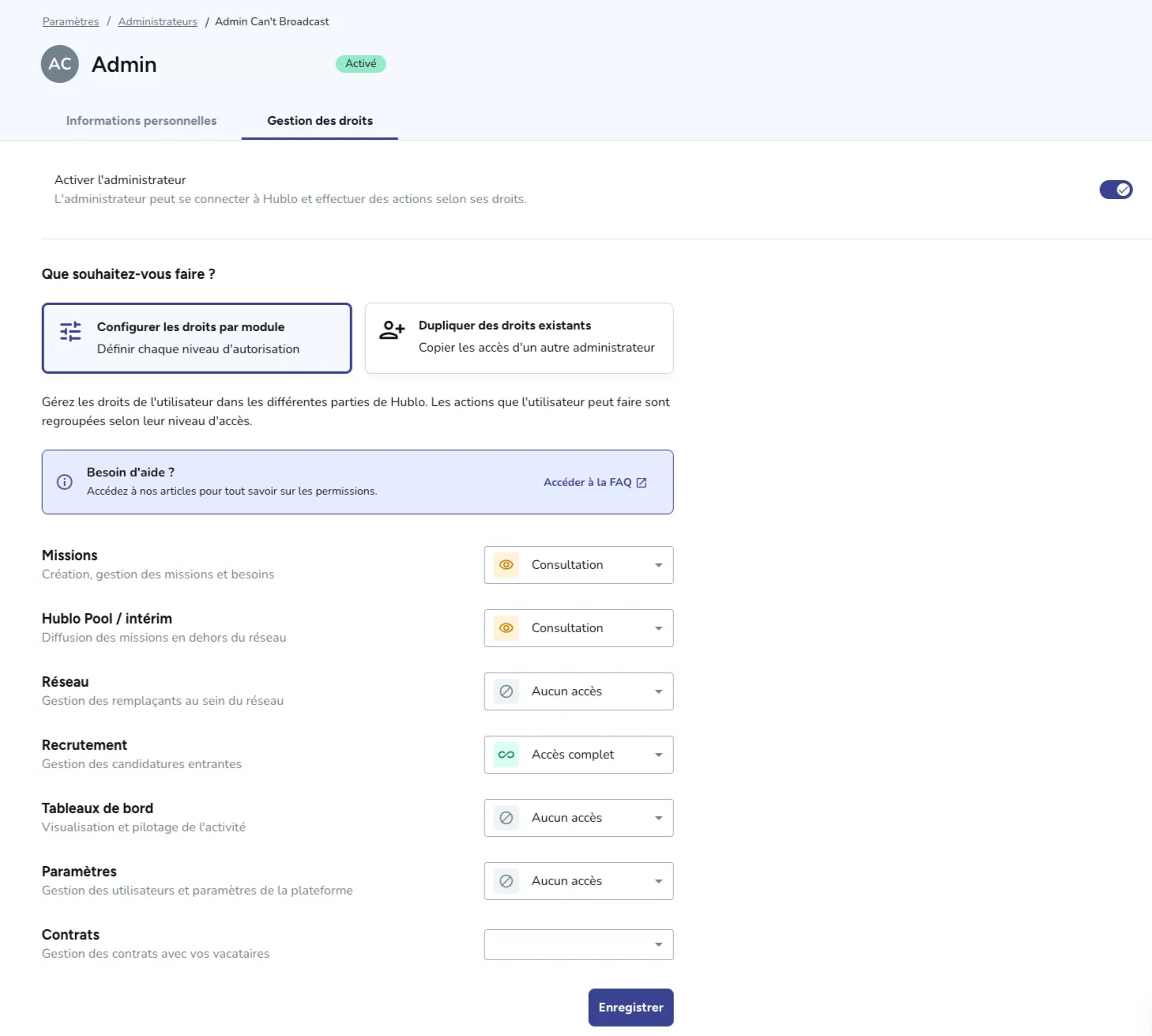
Task: Click the info icon in Besoin d'aide box
Action: point(65,482)
